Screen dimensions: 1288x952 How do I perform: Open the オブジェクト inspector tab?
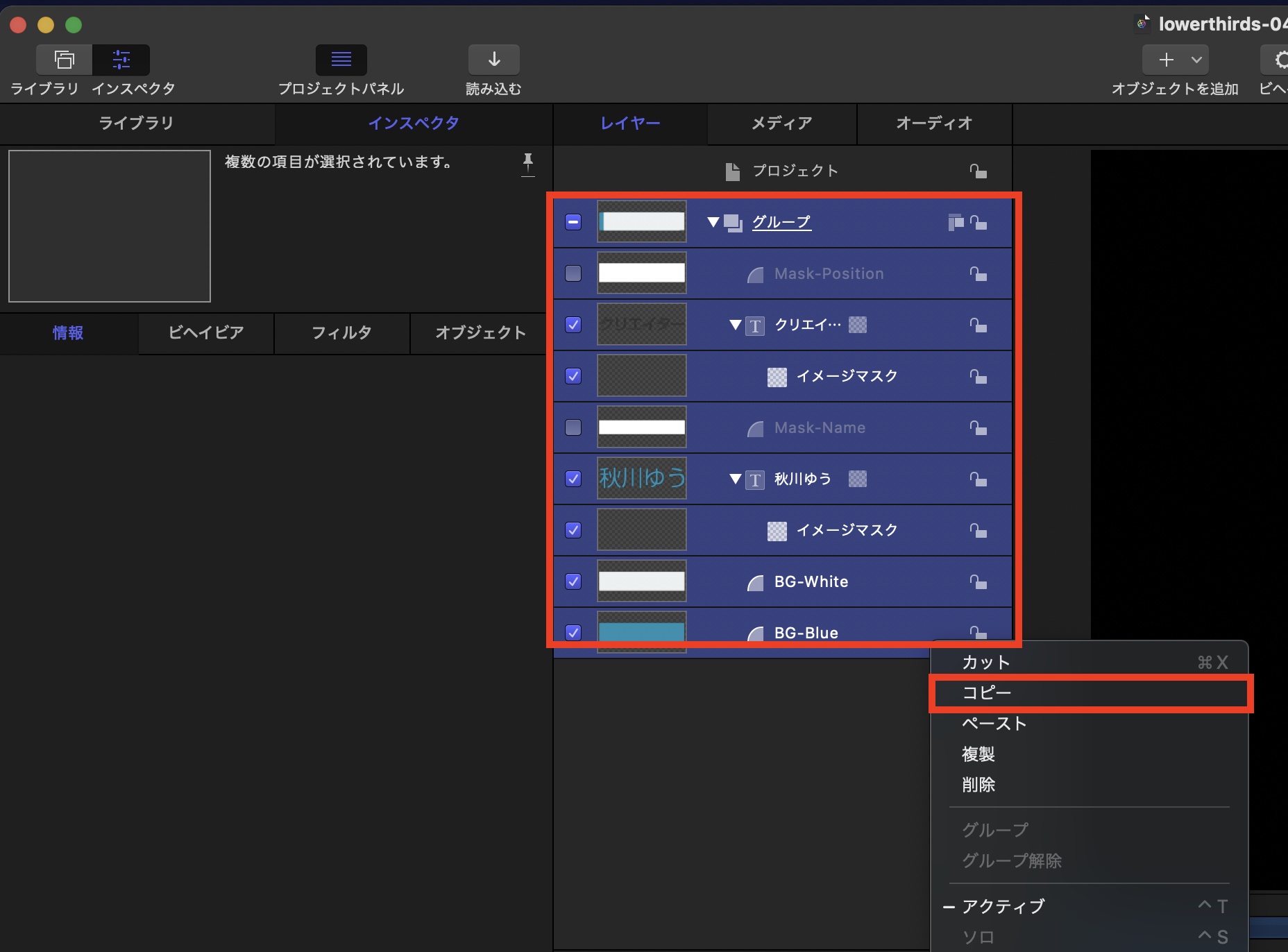(480, 333)
